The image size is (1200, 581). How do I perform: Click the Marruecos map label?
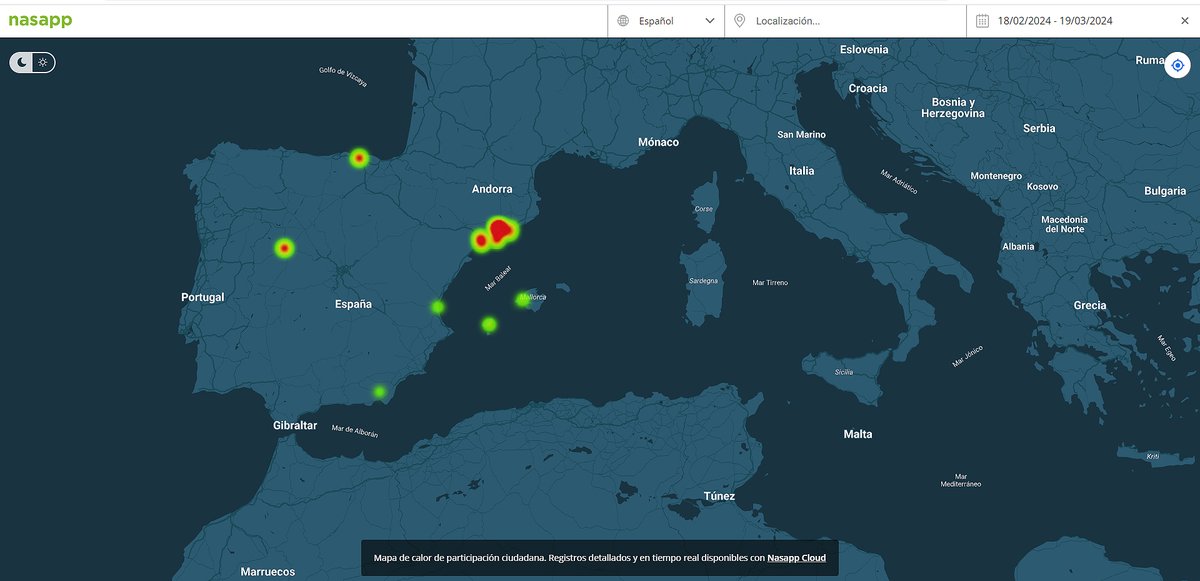[268, 572]
